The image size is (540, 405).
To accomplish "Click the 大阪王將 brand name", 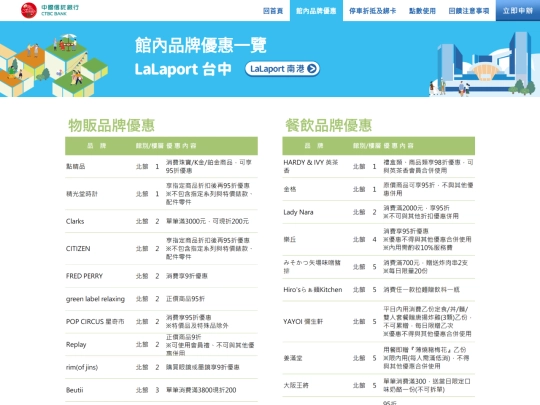I will tap(296, 385).
